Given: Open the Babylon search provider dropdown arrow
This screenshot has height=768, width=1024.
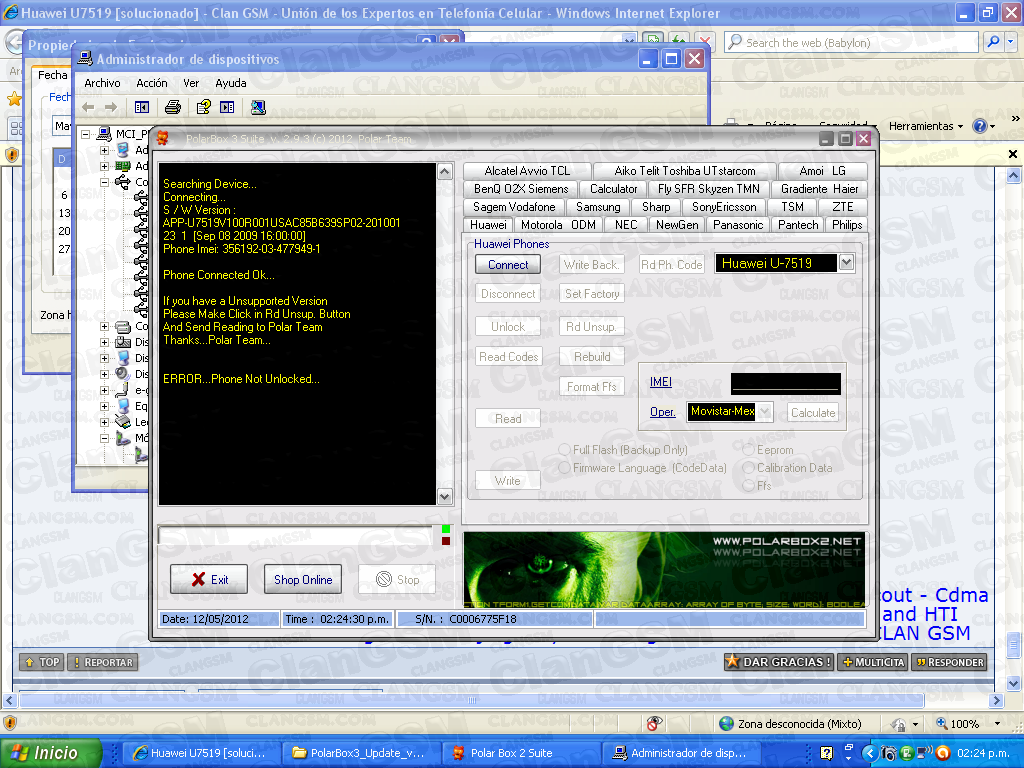Looking at the screenshot, I should coord(1011,42).
